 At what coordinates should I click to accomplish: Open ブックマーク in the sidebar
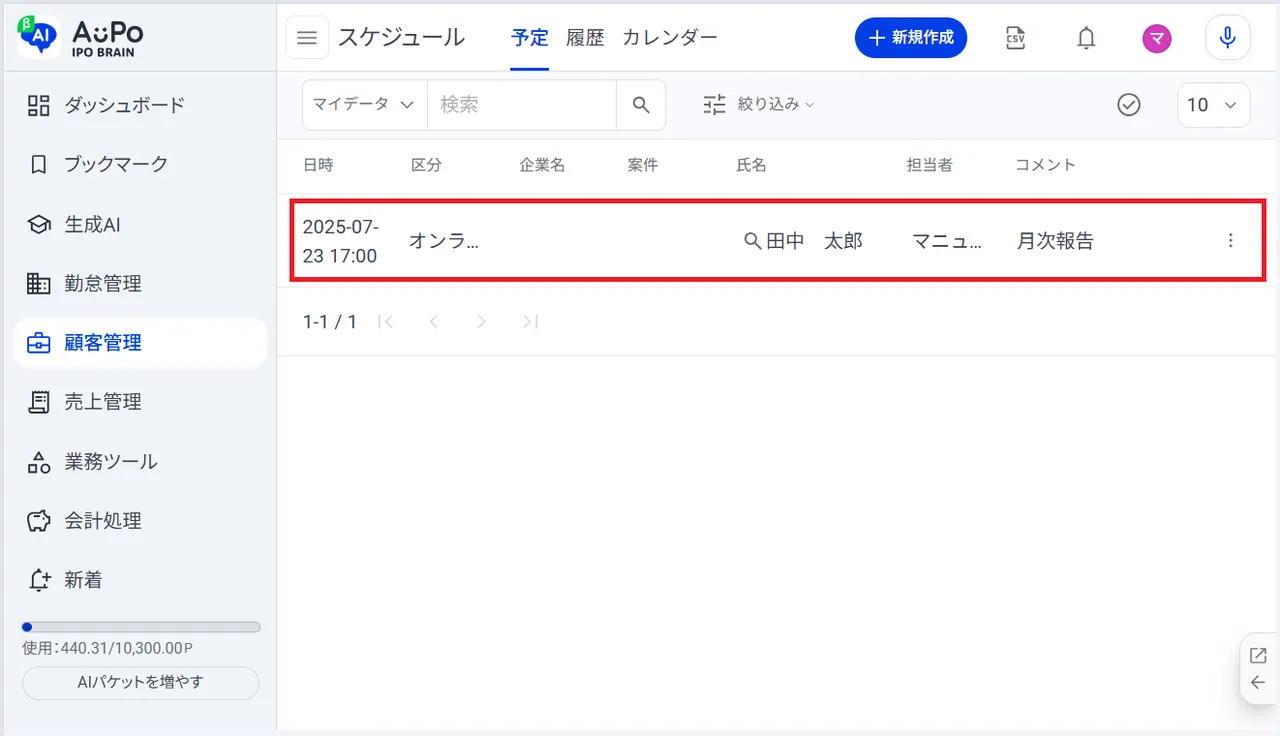140,164
